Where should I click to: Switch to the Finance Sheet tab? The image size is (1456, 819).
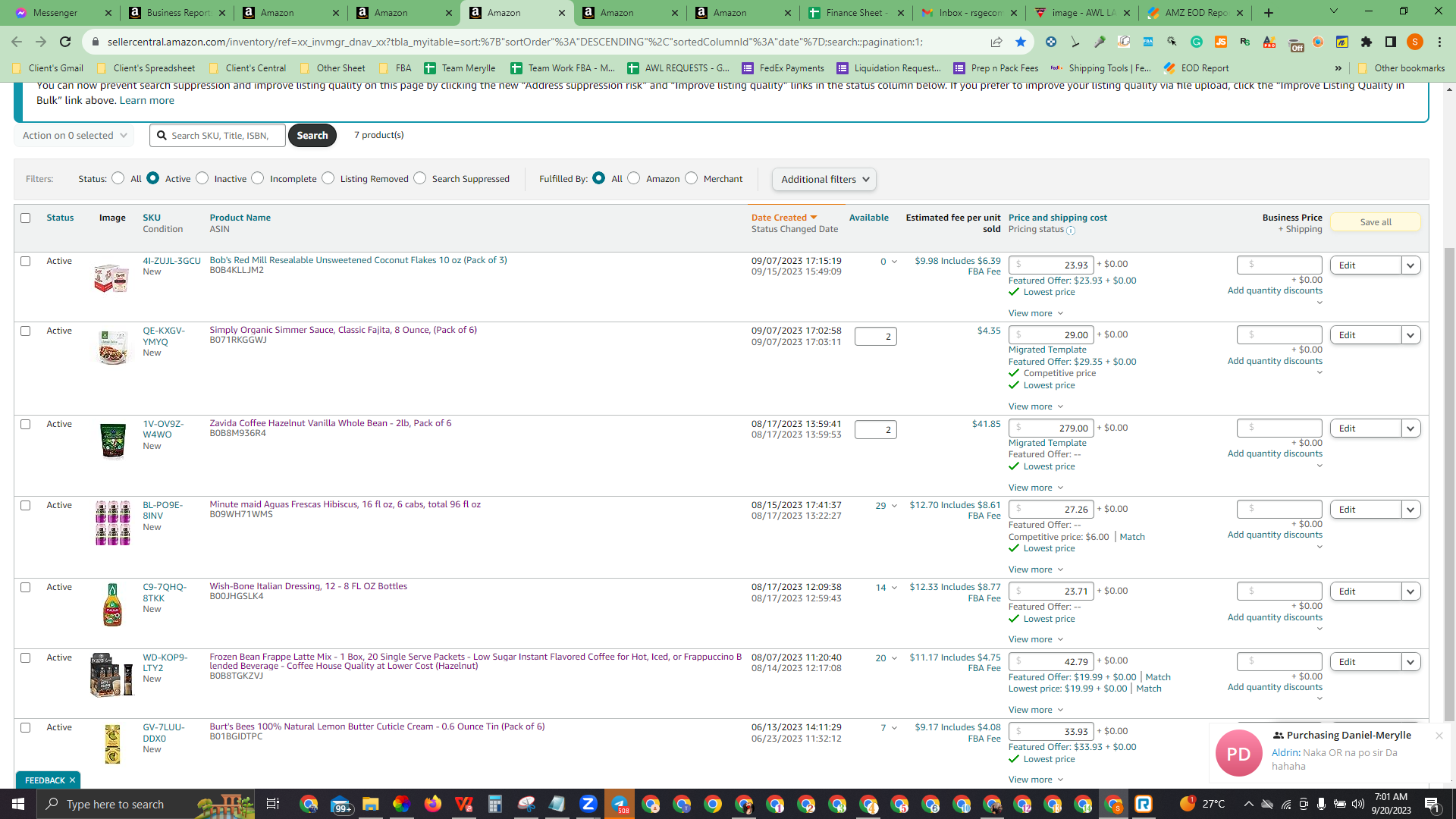[856, 13]
